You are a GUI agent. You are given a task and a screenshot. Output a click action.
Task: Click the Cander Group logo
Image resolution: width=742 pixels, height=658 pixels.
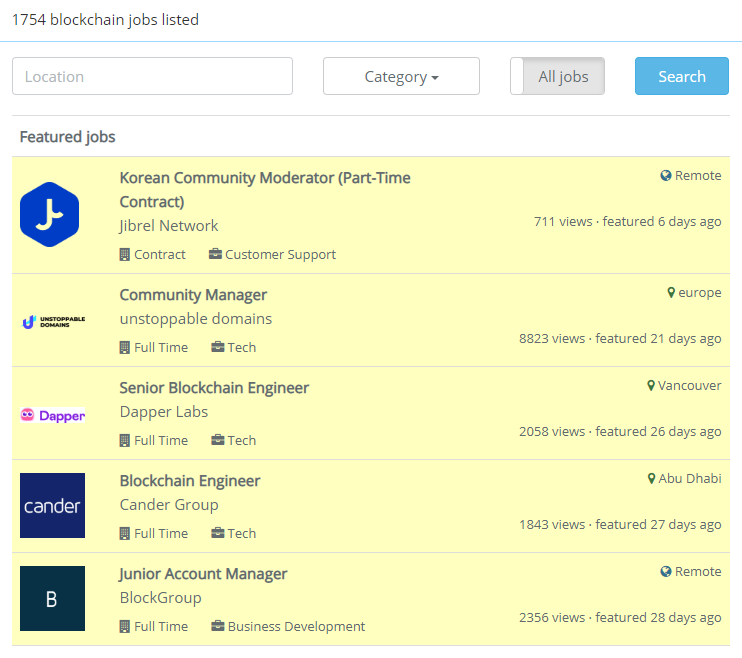coord(53,506)
